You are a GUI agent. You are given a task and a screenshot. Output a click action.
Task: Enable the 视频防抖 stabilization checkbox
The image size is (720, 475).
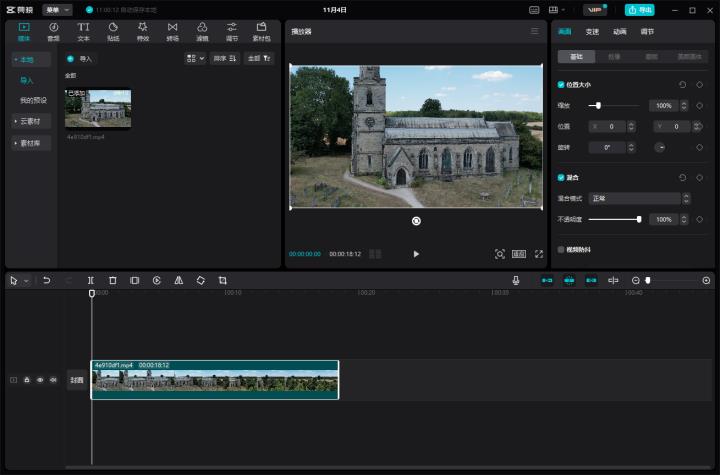tap(561, 250)
